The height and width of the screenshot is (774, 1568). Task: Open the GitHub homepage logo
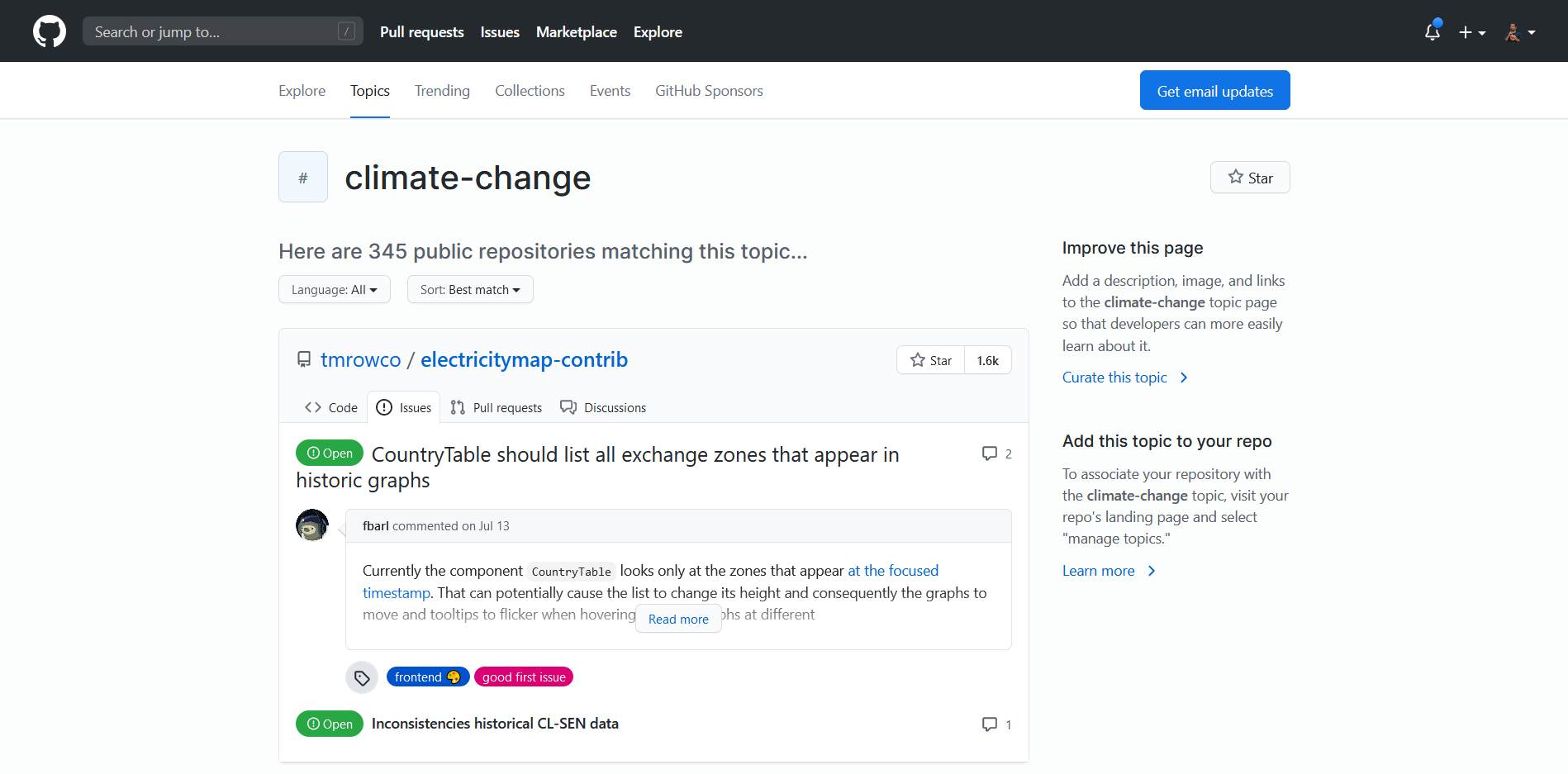pyautogui.click(x=50, y=31)
